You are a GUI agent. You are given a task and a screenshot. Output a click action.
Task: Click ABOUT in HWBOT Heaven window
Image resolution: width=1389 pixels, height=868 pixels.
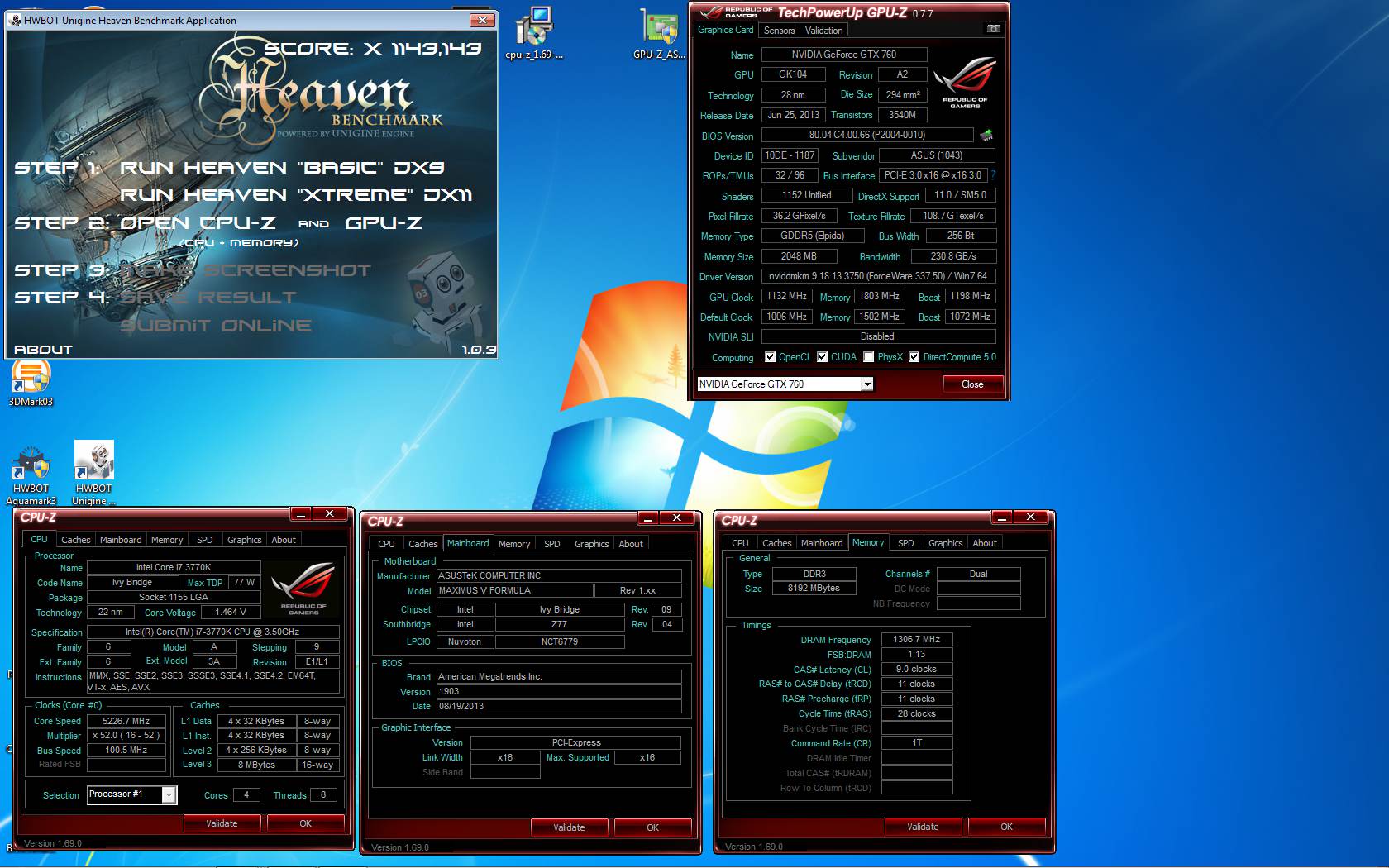[43, 350]
